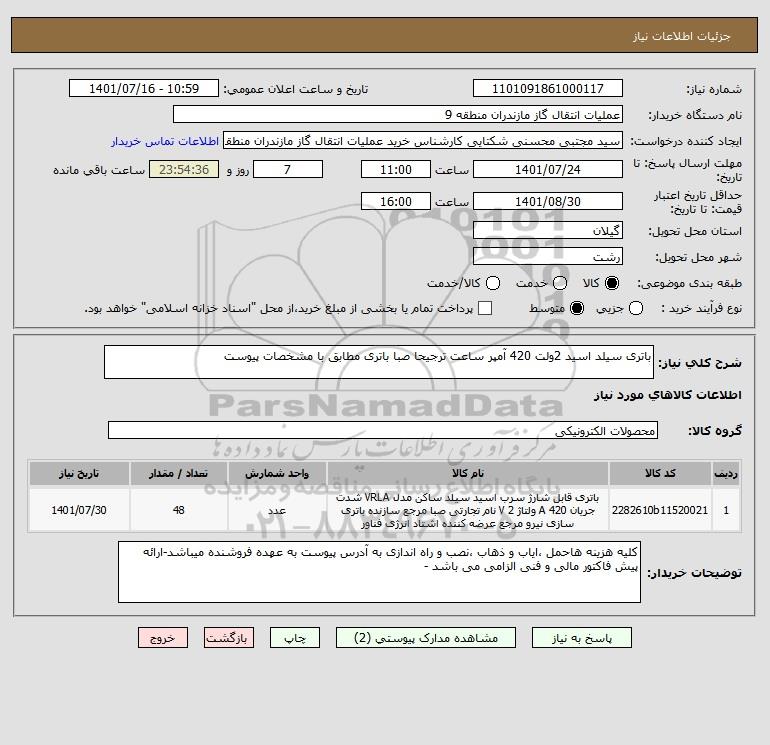Viewport: 770px width, 745px height.
Task: Click the validity time 16:00 field
Action: coord(396,201)
